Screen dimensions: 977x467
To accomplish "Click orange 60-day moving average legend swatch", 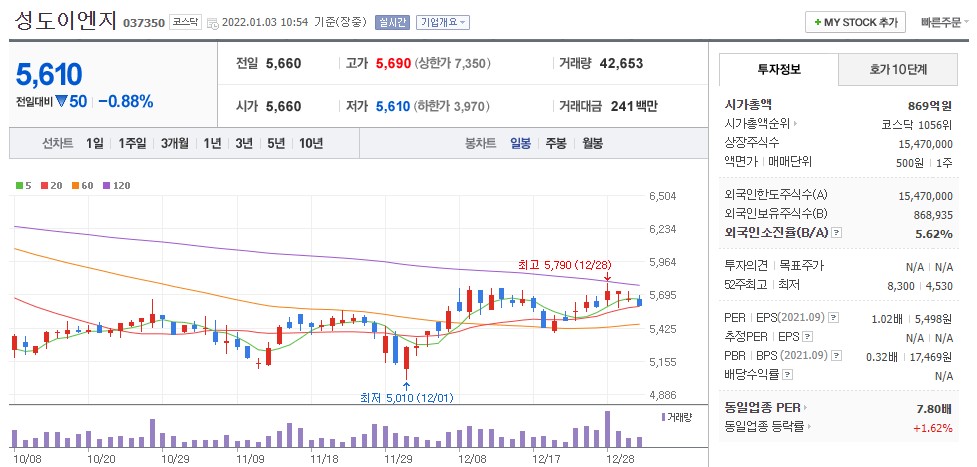I will click(x=75, y=185).
